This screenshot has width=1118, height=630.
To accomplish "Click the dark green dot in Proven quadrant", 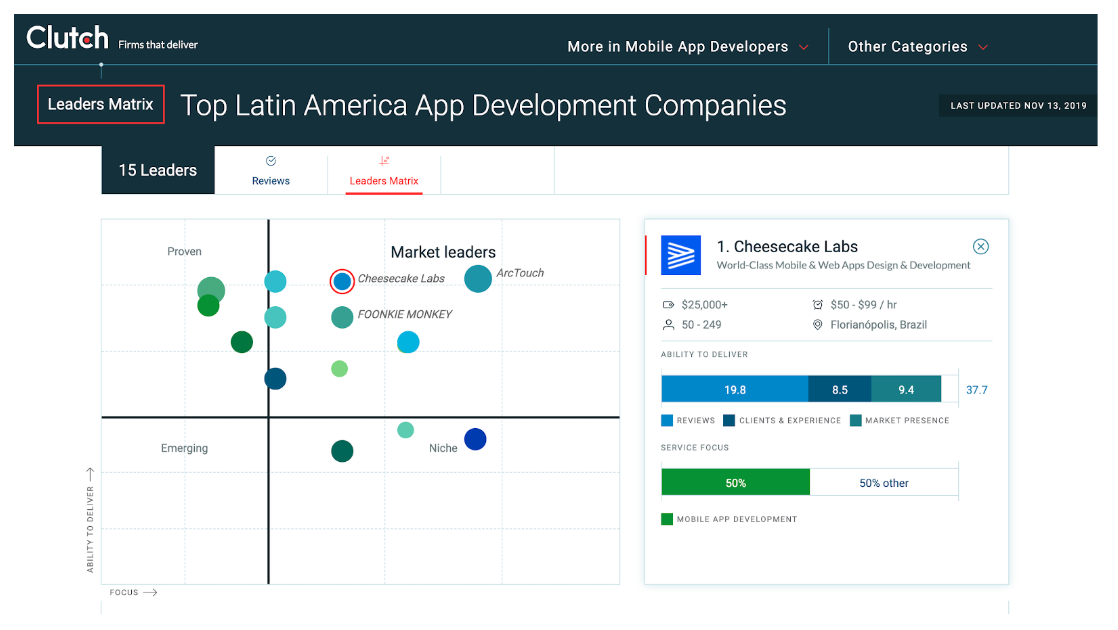I will pyautogui.click(x=242, y=342).
